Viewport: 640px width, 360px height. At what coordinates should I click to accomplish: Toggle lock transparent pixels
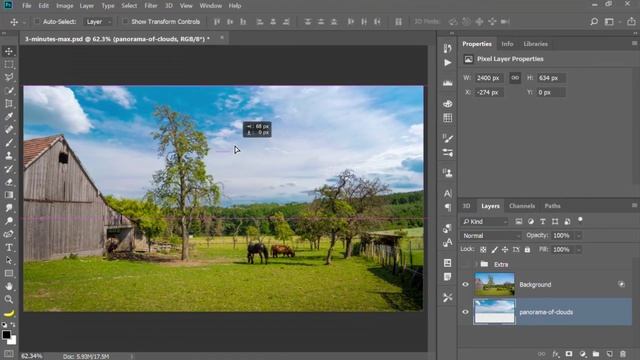483,249
